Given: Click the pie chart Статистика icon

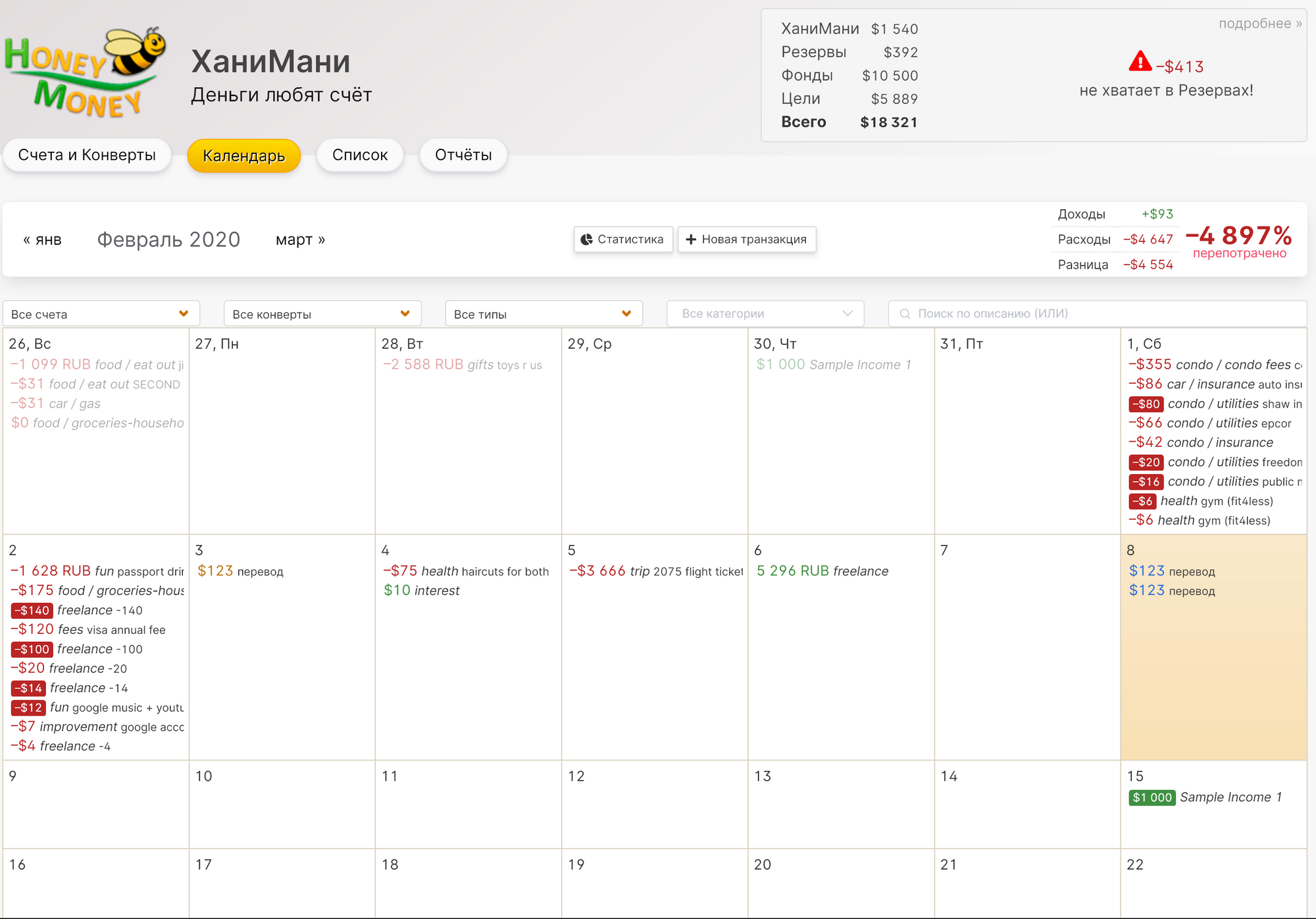Looking at the screenshot, I should coord(586,240).
